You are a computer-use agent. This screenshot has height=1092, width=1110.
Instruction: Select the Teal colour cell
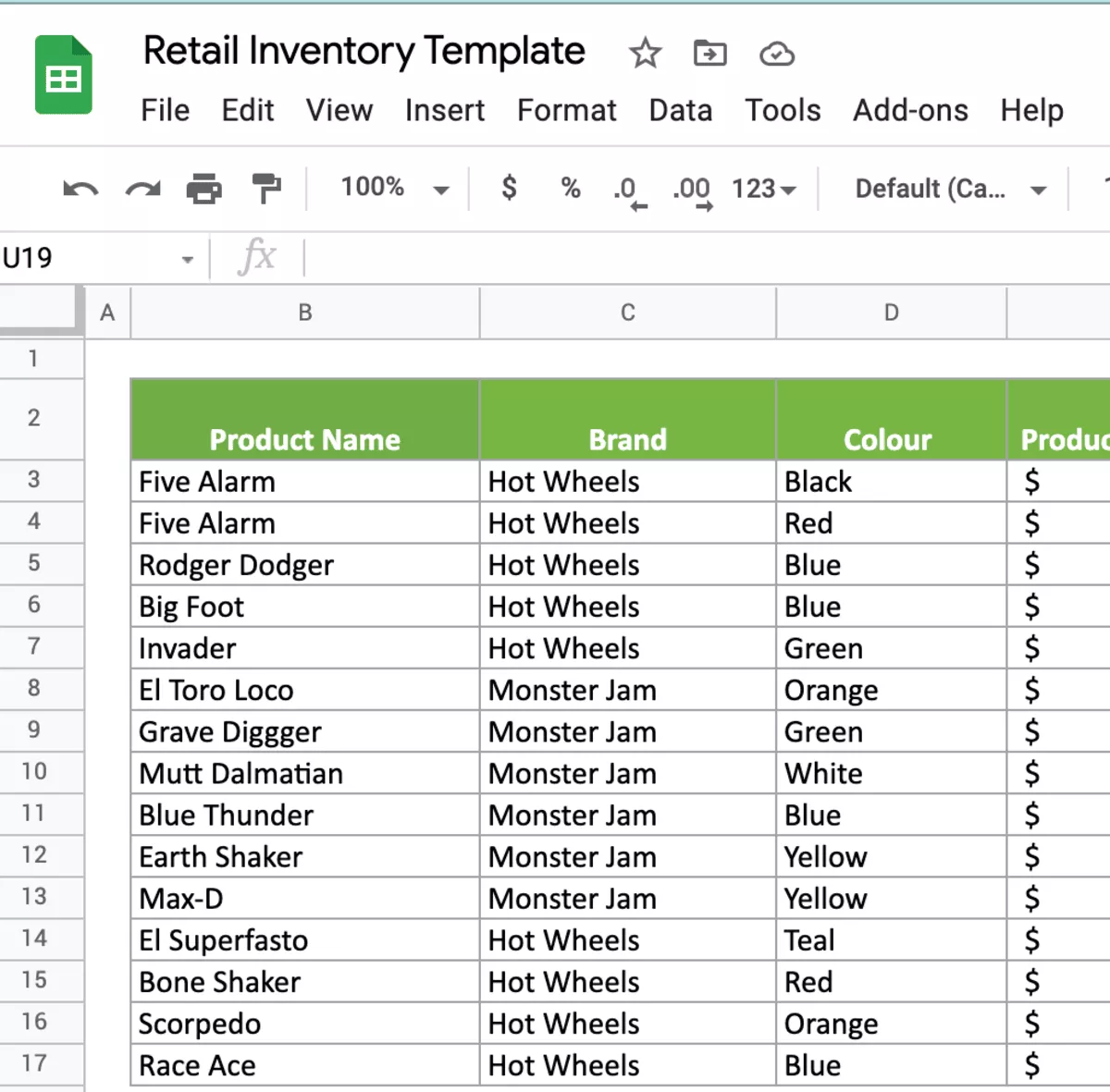[892, 939]
